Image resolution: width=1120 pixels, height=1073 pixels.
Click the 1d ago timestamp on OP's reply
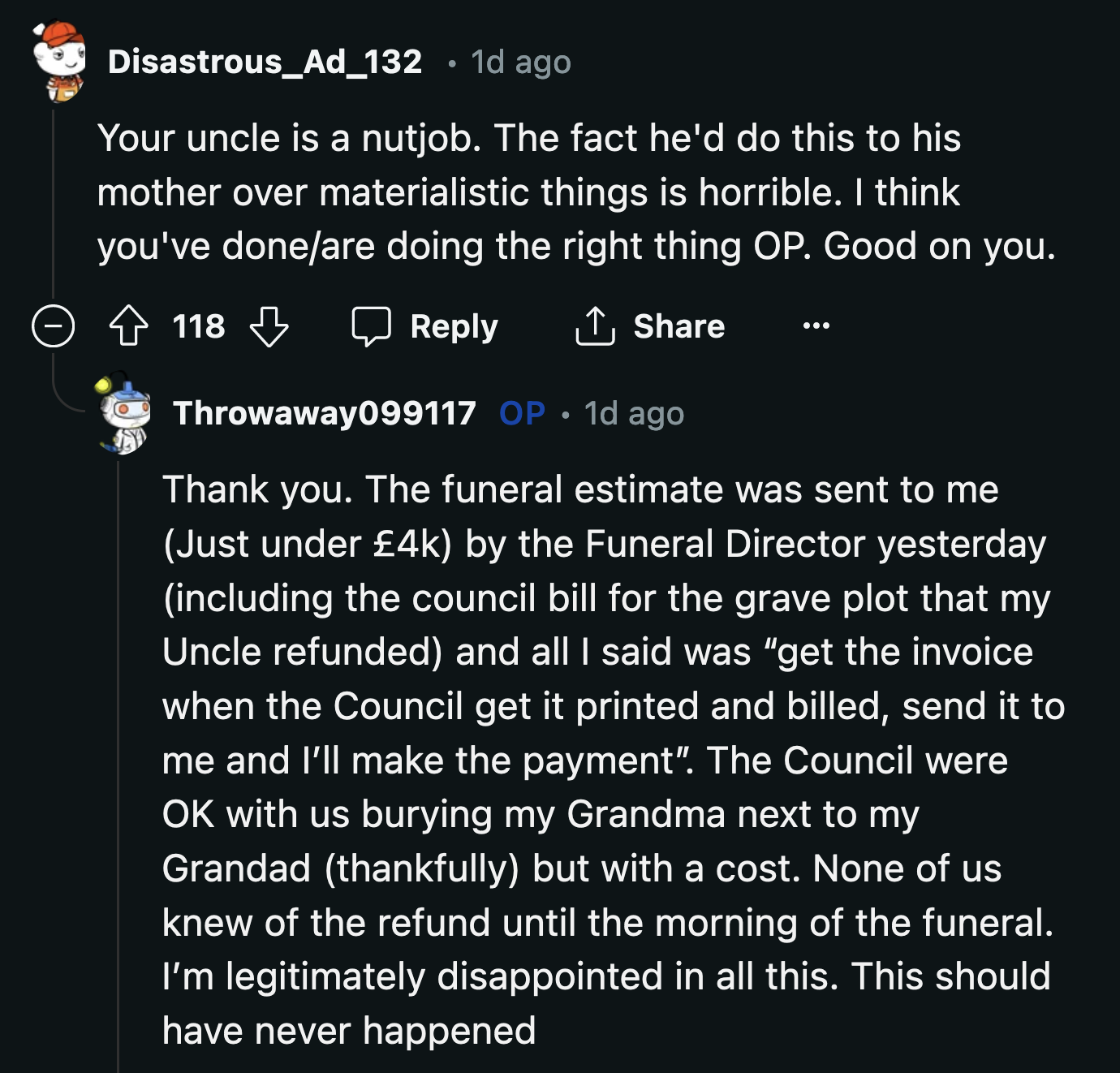(x=633, y=416)
